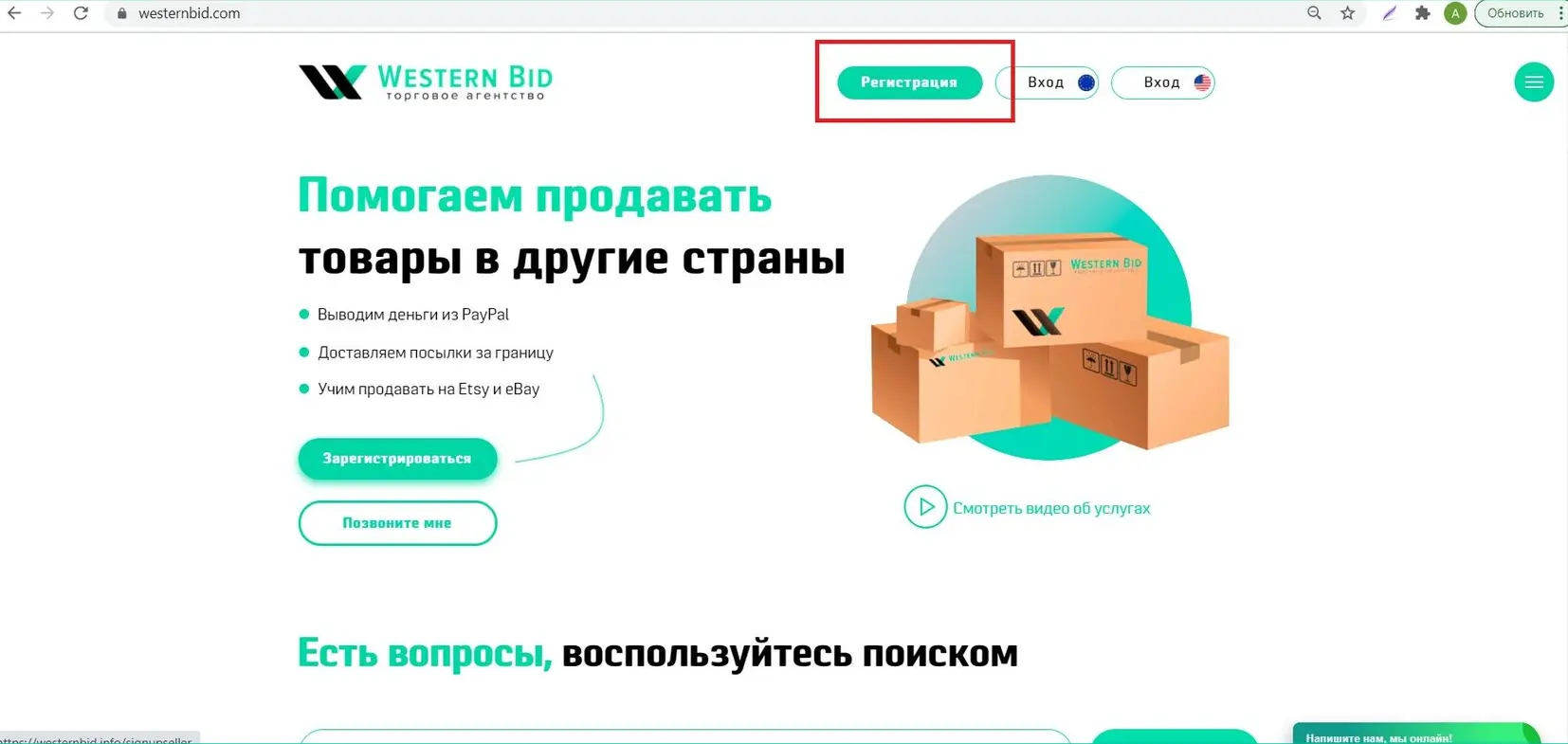Select Вход with US flag

(1162, 82)
